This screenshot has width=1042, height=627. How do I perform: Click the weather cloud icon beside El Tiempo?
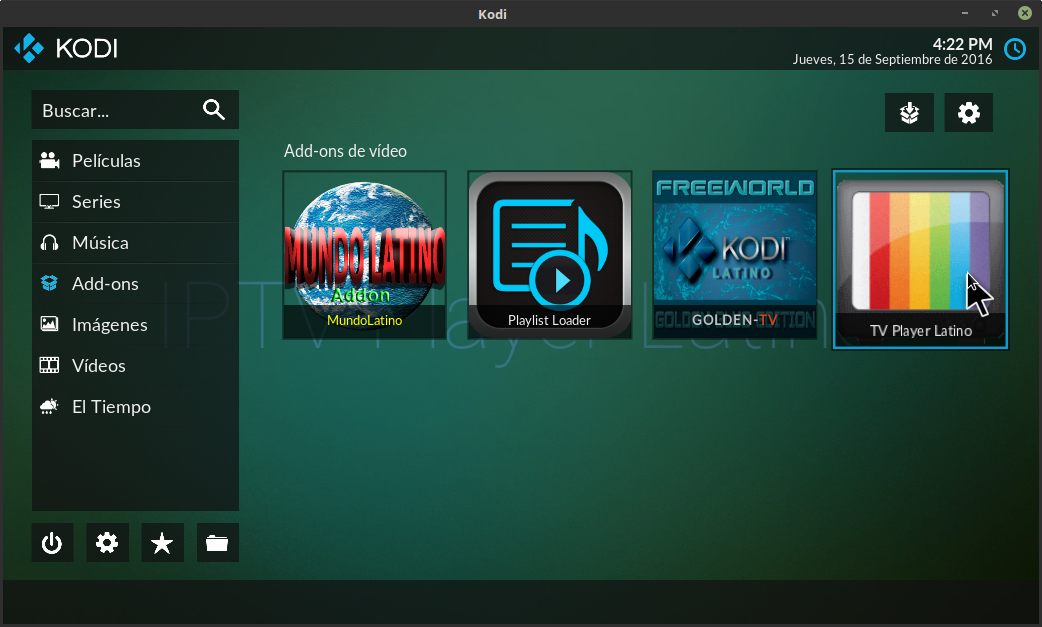pos(49,406)
